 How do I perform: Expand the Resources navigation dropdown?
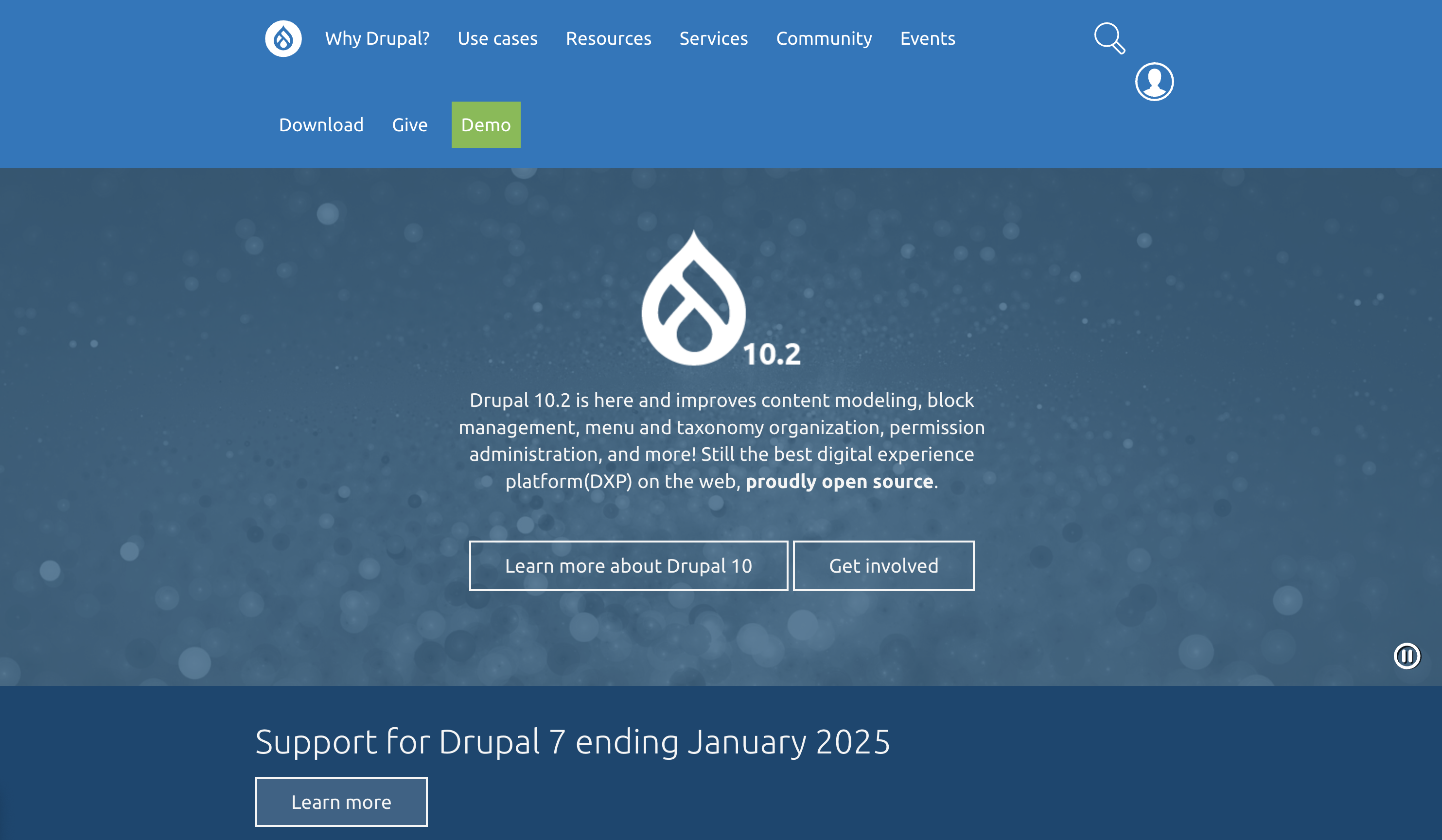[609, 38]
